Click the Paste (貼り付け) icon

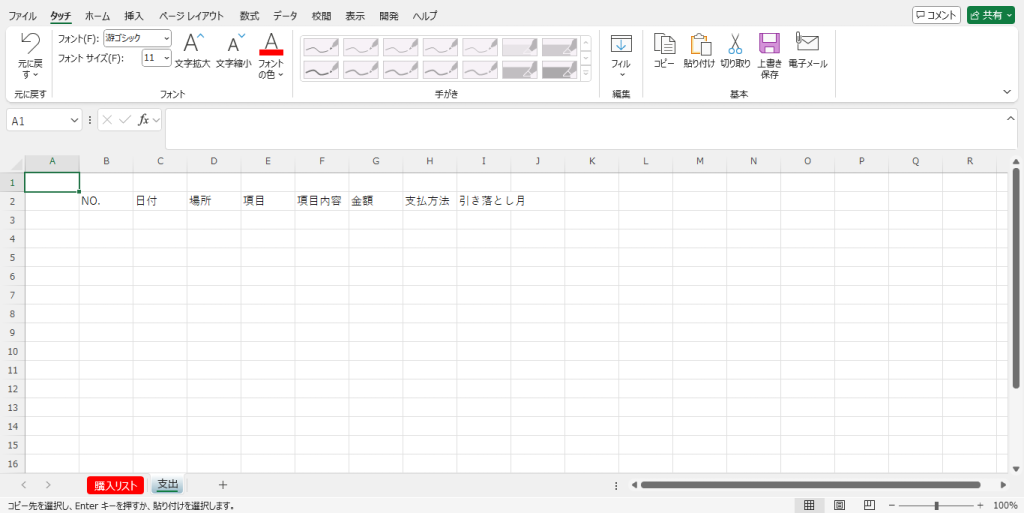tap(699, 44)
